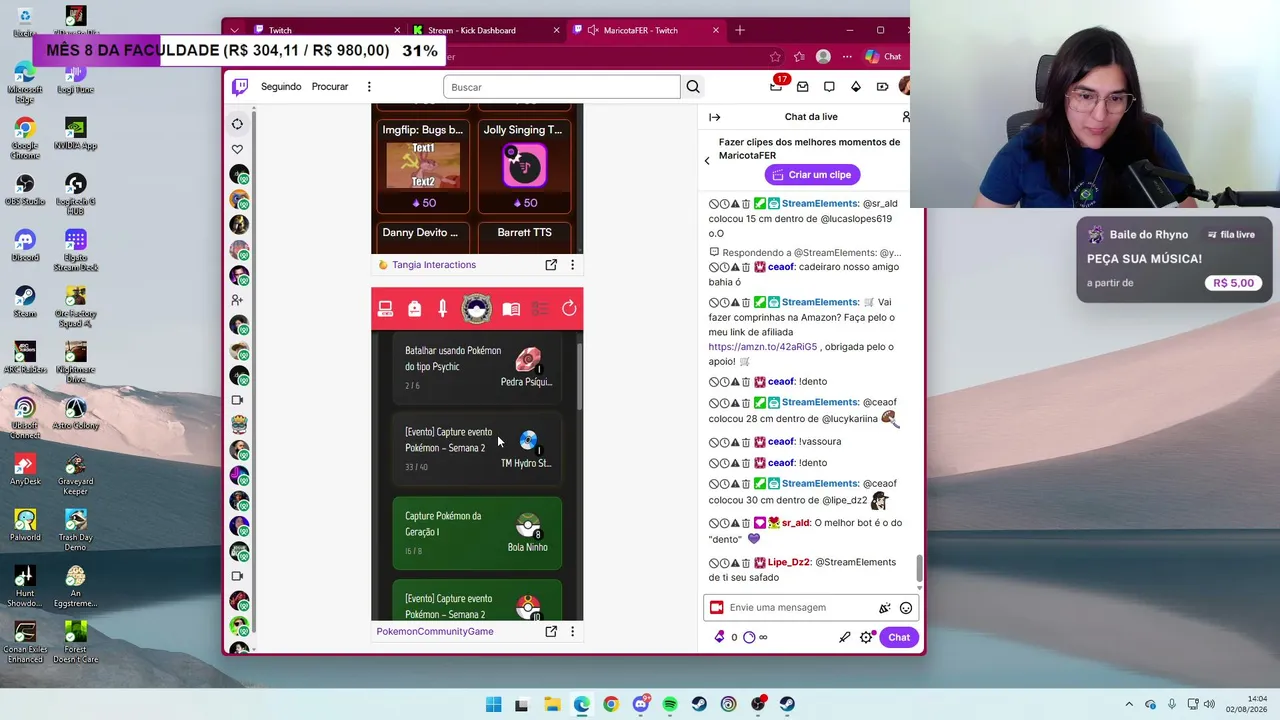The width and height of the screenshot is (1280, 720).
Task: Show hidden system tray icons
Action: coord(1129,705)
